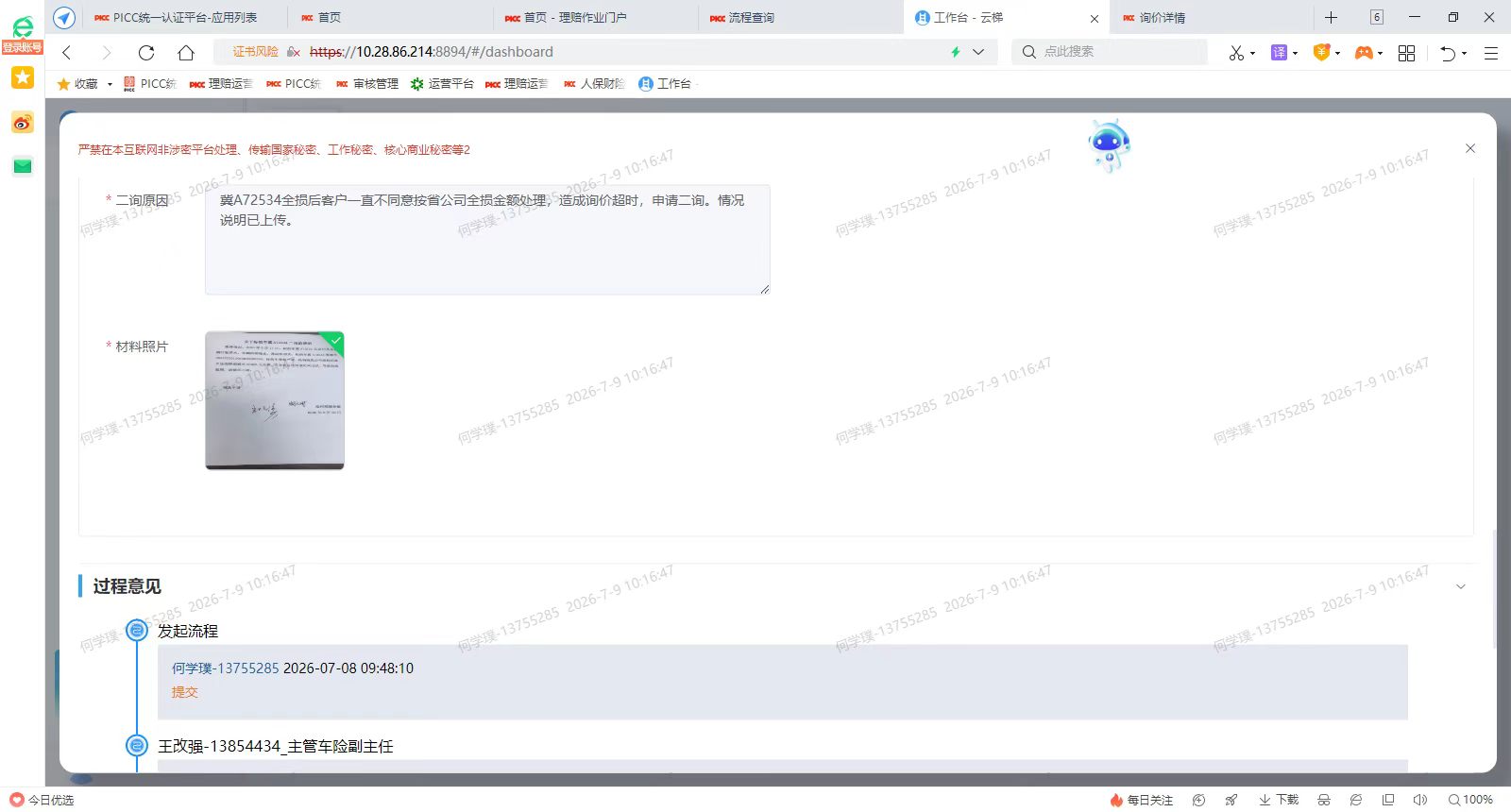Viewport: 1511px width, 812px height.
Task: Open the mail sidebar icon
Action: tap(23, 166)
